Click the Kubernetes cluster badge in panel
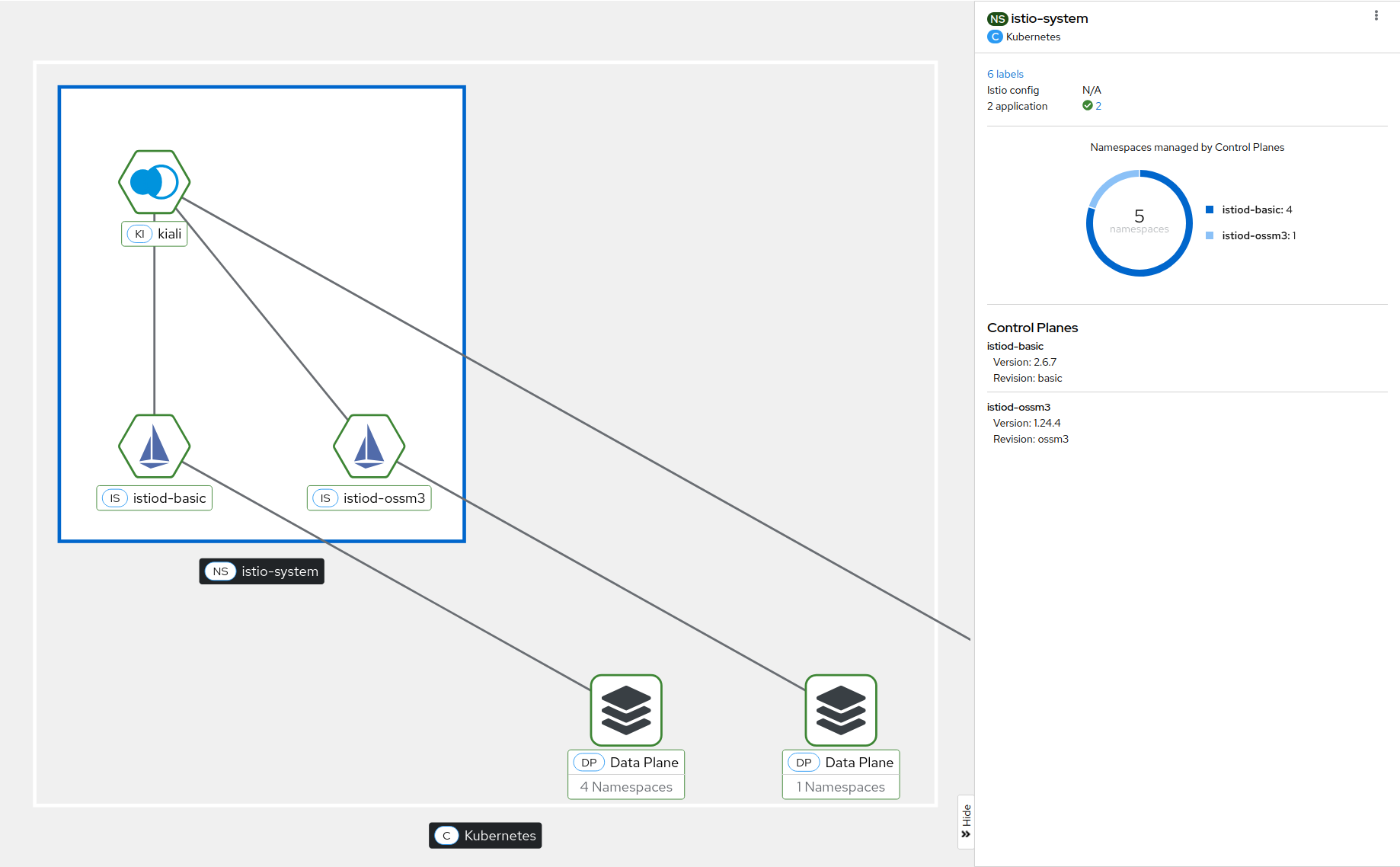The image size is (1400, 867). tap(995, 37)
